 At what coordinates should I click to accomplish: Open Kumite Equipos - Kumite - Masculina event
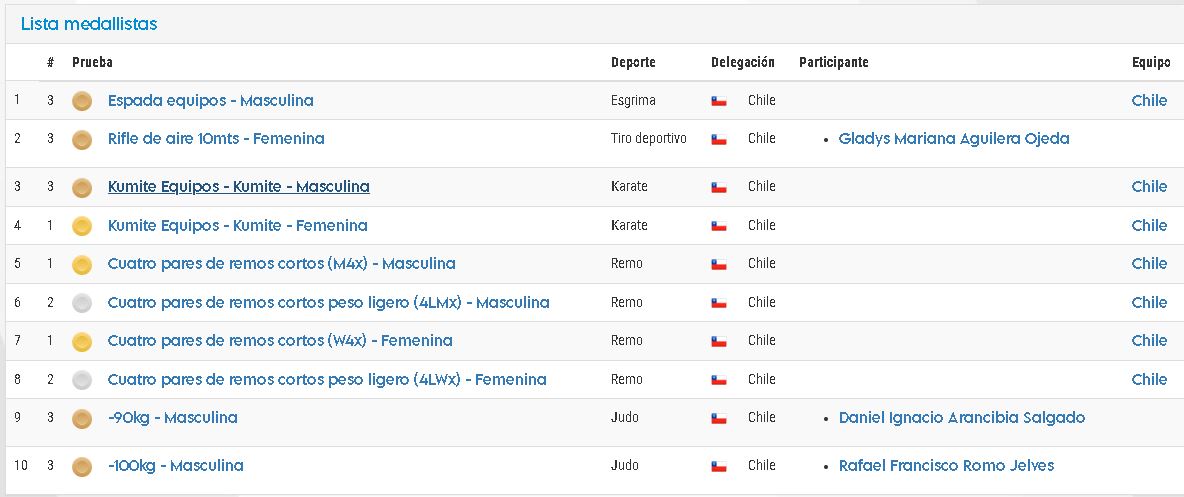click(239, 187)
